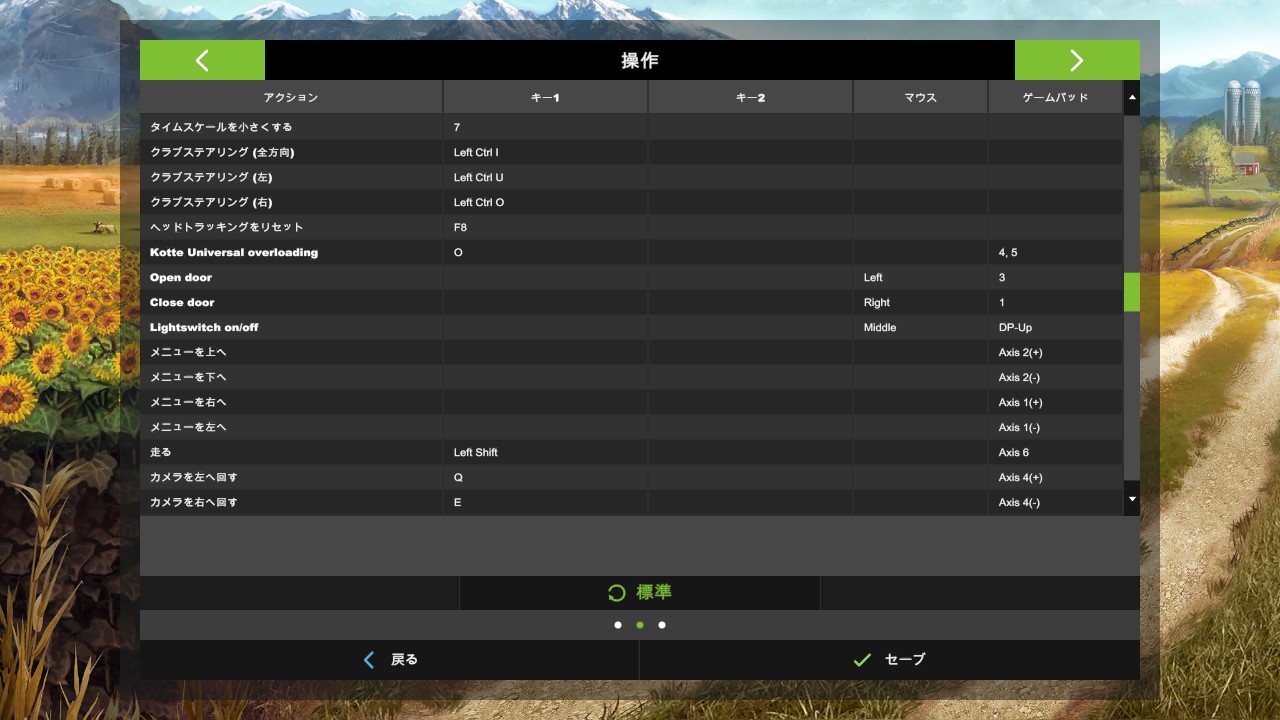Save bindings with セーブ button
Screen dimensions: 1280x720
tap(890, 660)
